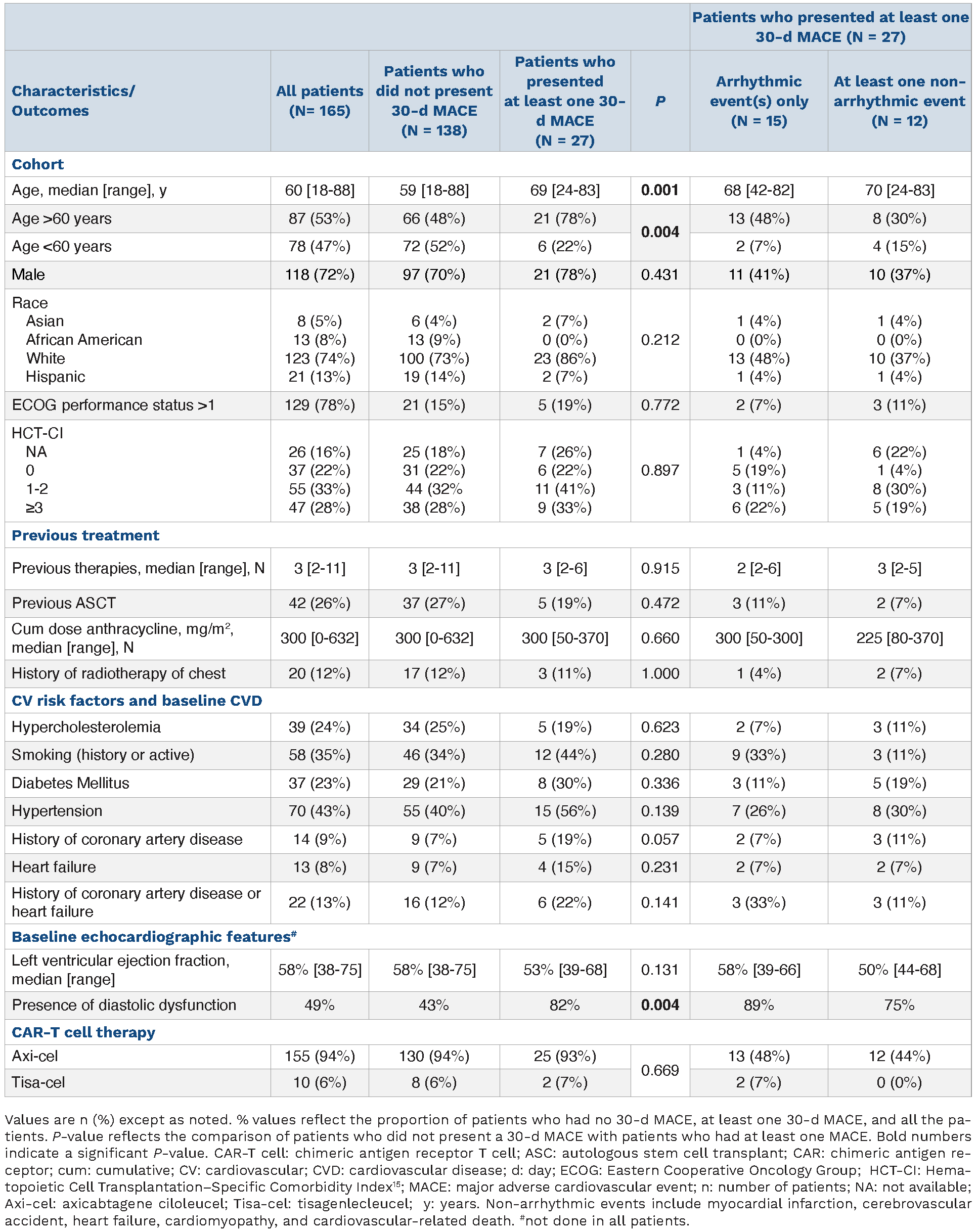
Task: Click the 'ECOG performance status >1' row label
Action: pos(113,405)
